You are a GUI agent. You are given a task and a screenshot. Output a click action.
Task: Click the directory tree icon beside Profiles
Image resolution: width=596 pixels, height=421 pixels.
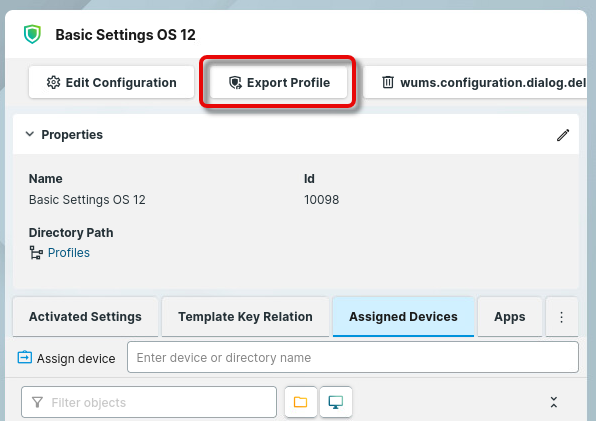point(36,253)
